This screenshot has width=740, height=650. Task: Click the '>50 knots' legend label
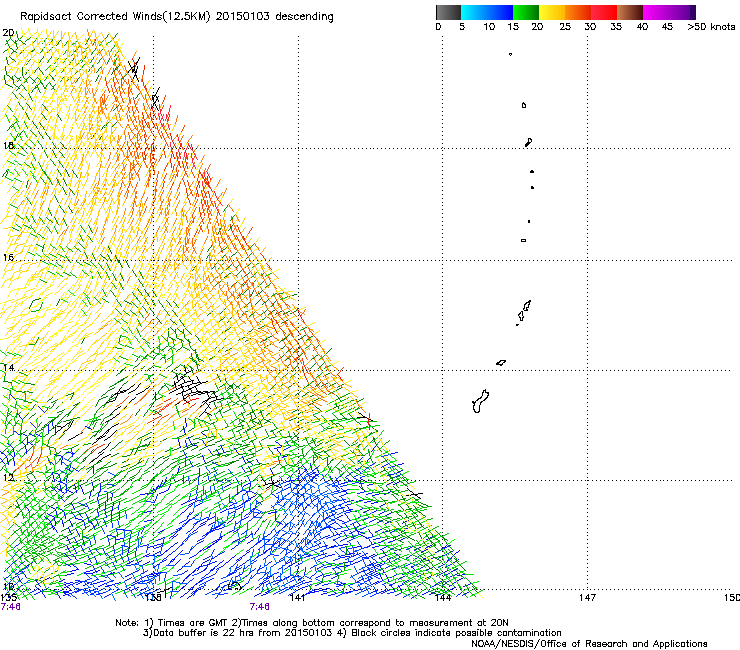(x=711, y=27)
